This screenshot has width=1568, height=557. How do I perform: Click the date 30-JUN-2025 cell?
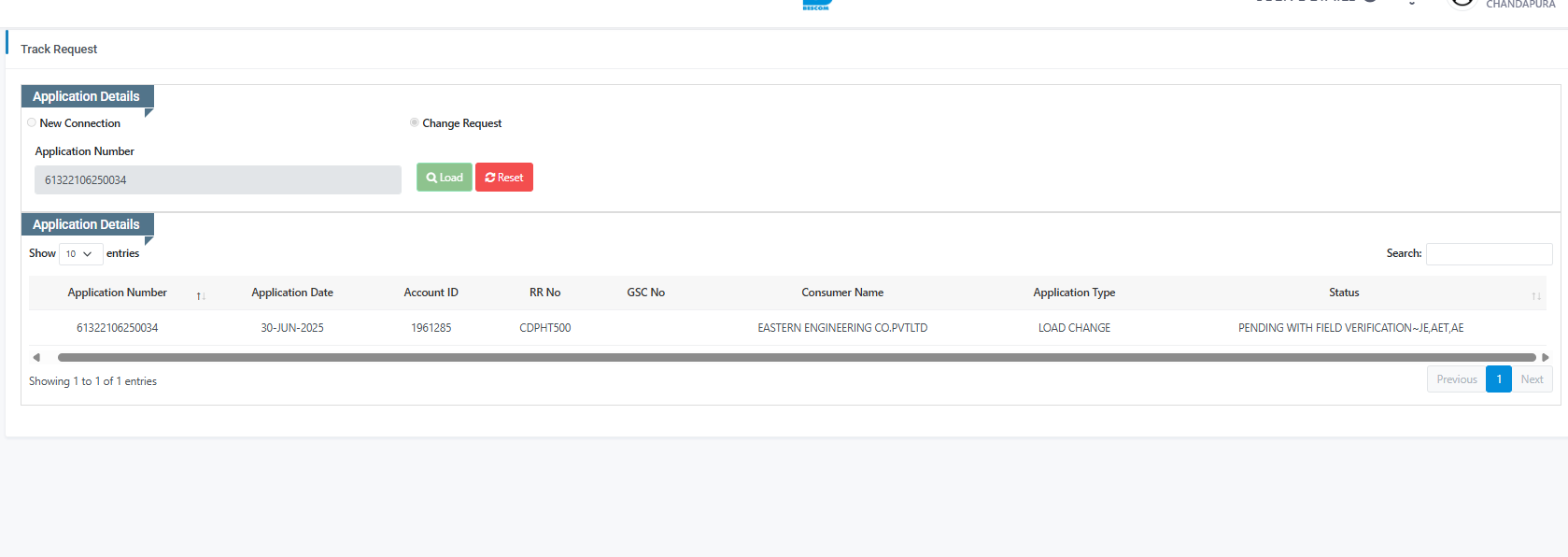pos(292,328)
